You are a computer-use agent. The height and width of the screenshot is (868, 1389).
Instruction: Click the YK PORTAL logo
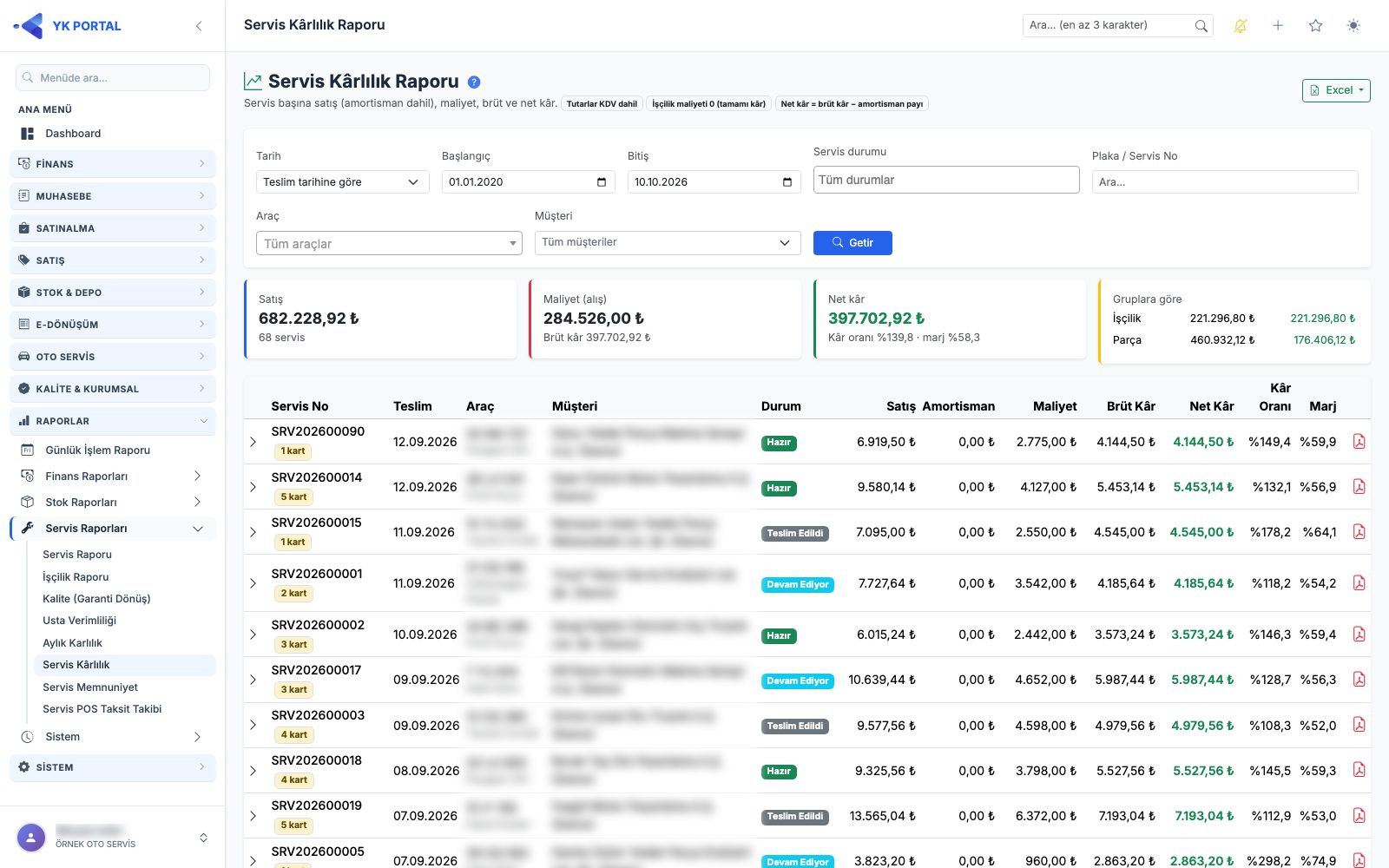point(68,26)
